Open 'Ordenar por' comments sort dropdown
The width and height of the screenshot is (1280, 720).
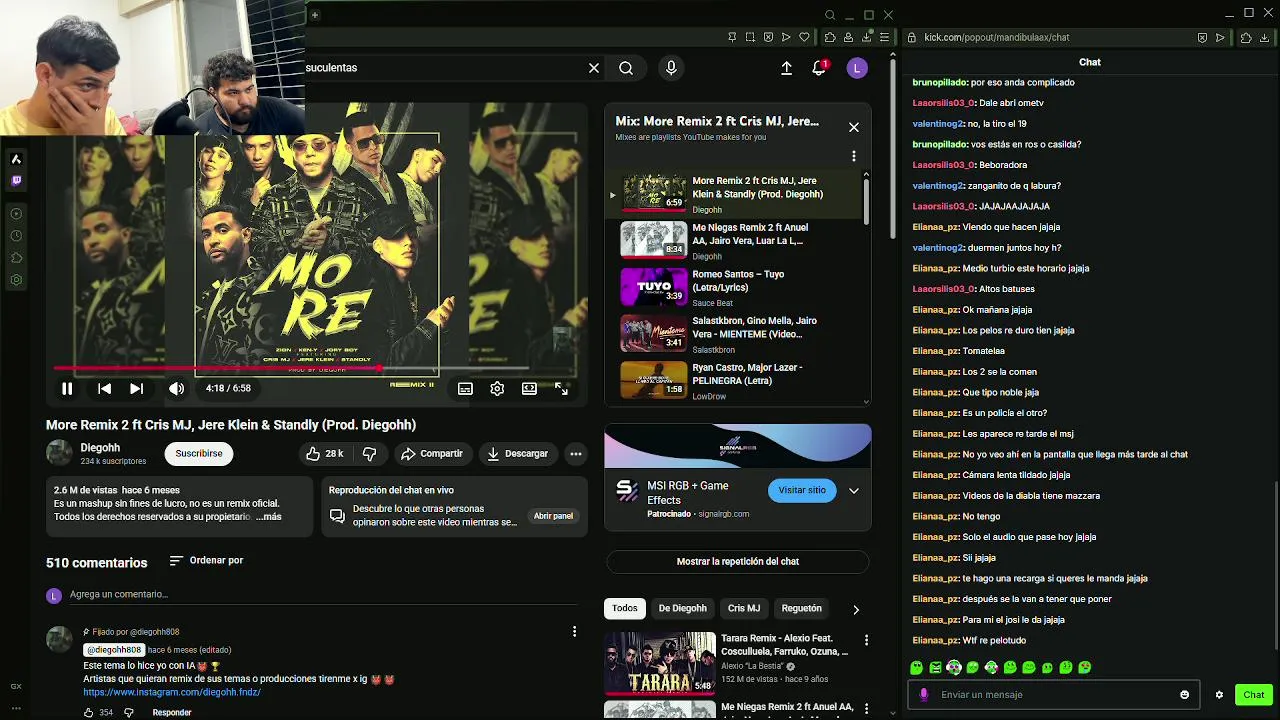tap(206, 560)
